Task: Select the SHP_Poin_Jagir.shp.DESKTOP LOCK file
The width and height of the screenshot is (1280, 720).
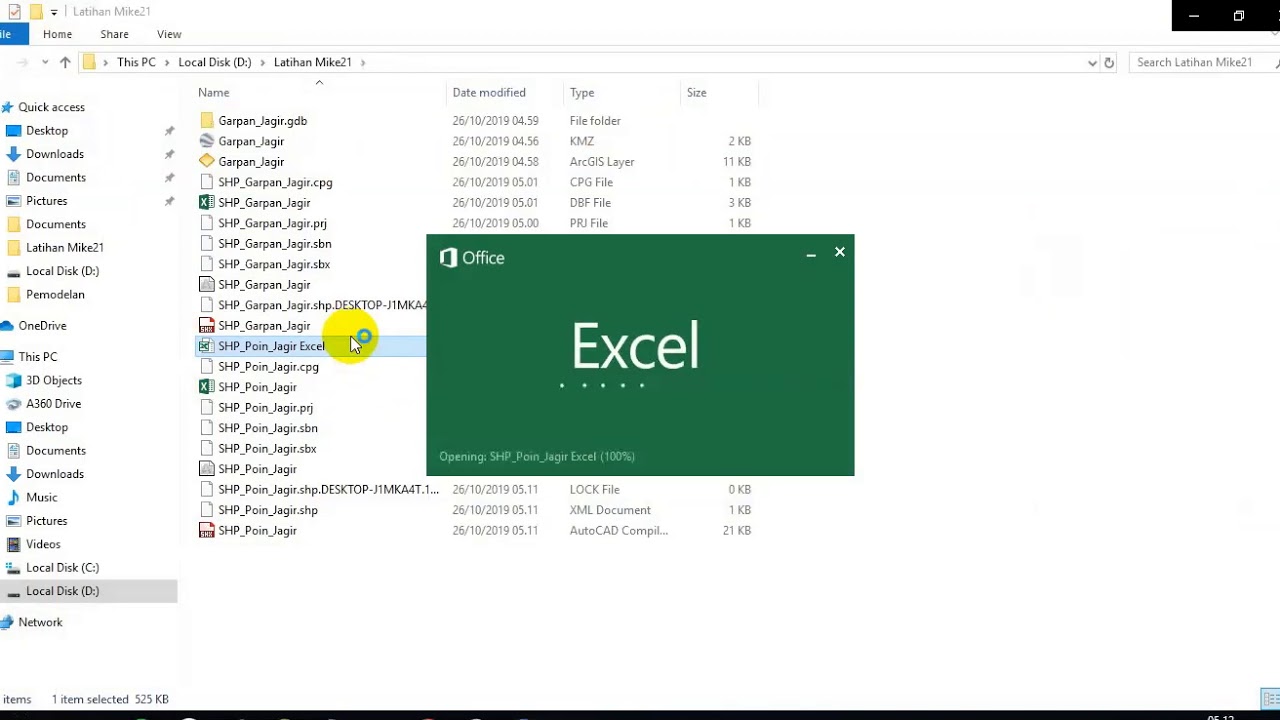Action: (x=328, y=489)
